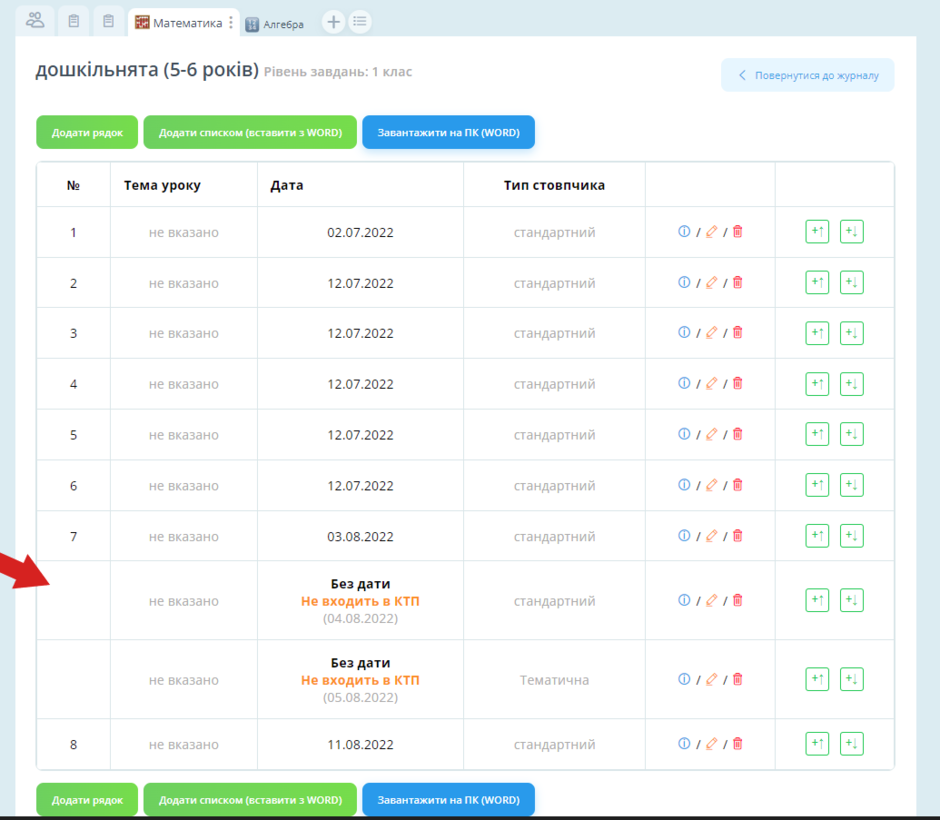Image resolution: width=940 pixels, height=820 pixels.
Task: View info icon for row 8
Action: [684, 744]
